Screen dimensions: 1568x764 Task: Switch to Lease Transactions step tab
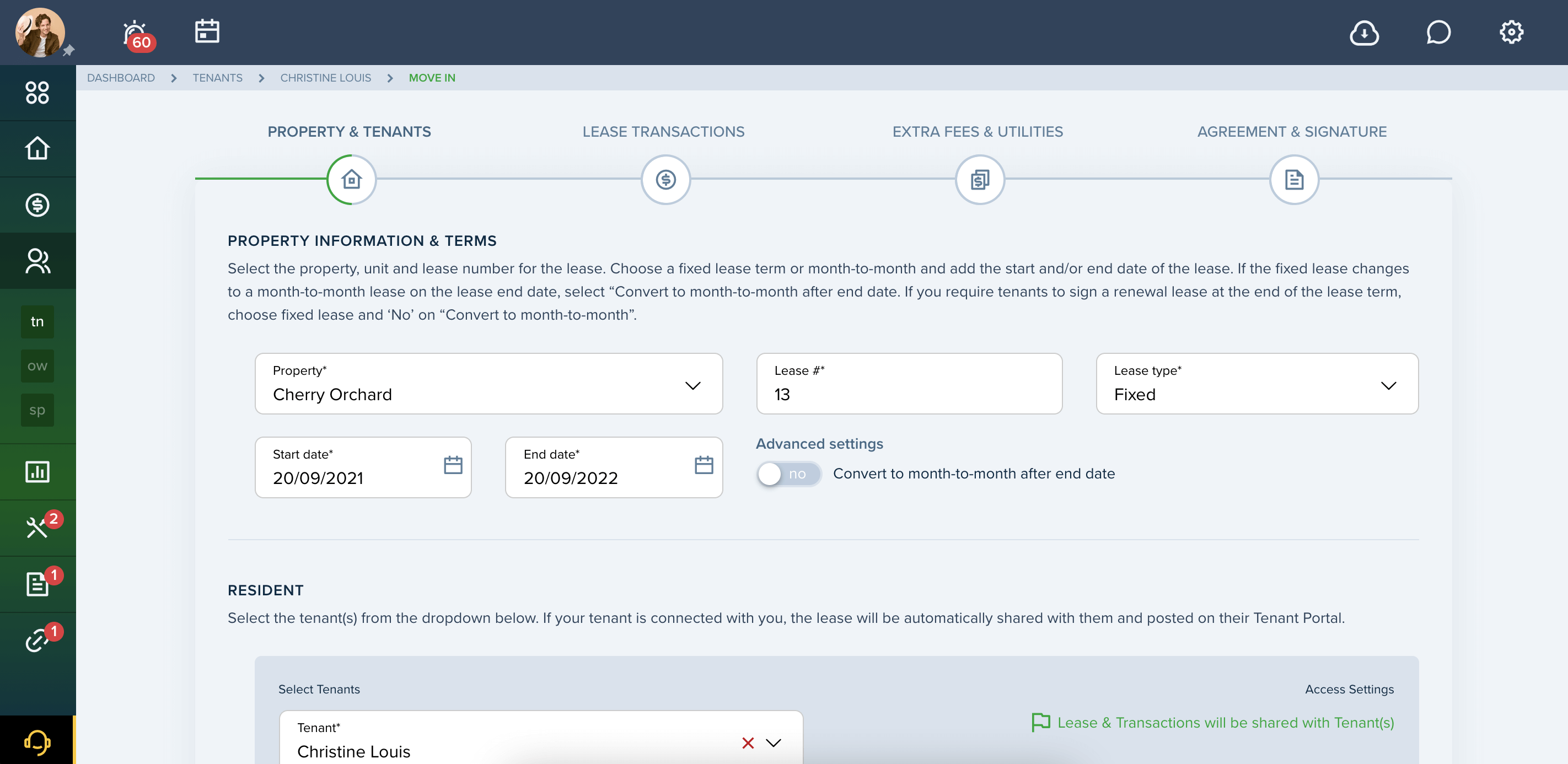coord(663,132)
